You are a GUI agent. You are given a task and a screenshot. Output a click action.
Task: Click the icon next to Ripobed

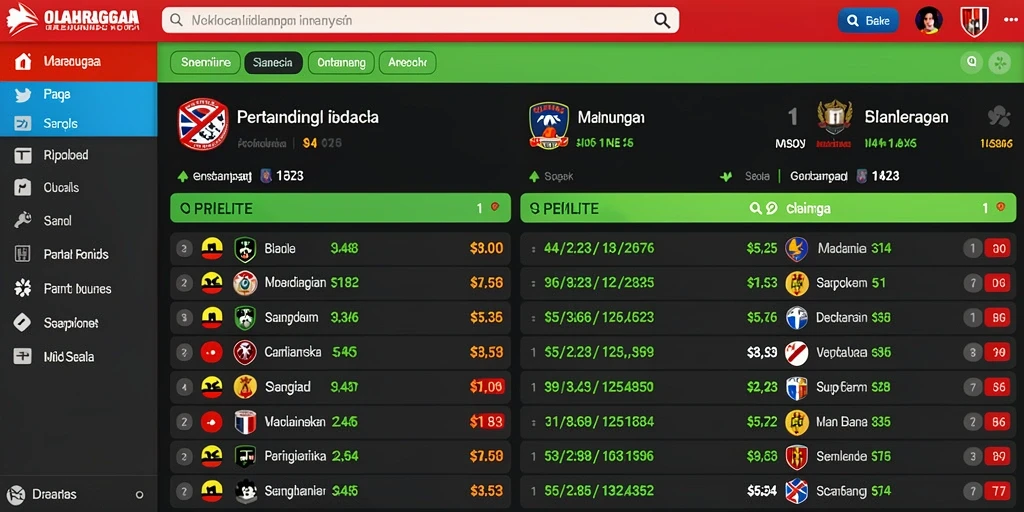pyautogui.click(x=23, y=155)
